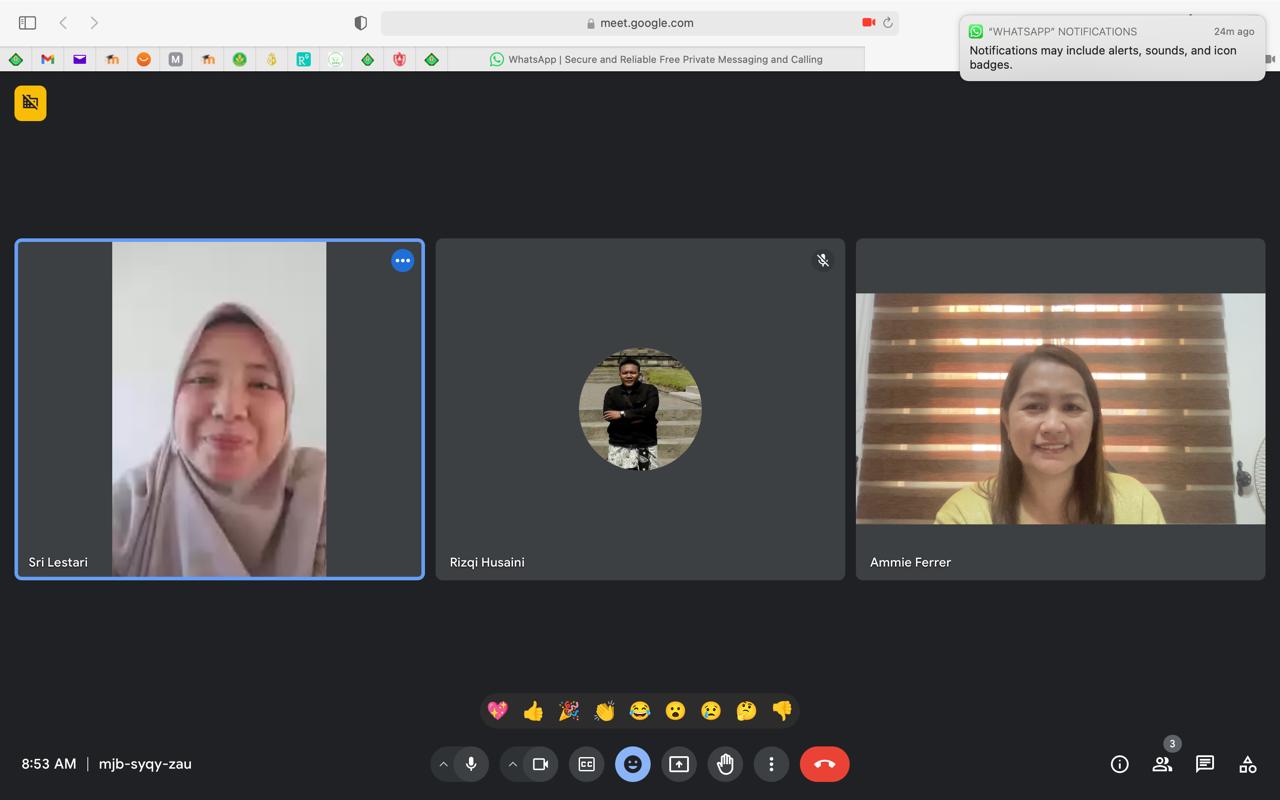Send thinking face reaction
This screenshot has width=1280, height=800.
746,711
